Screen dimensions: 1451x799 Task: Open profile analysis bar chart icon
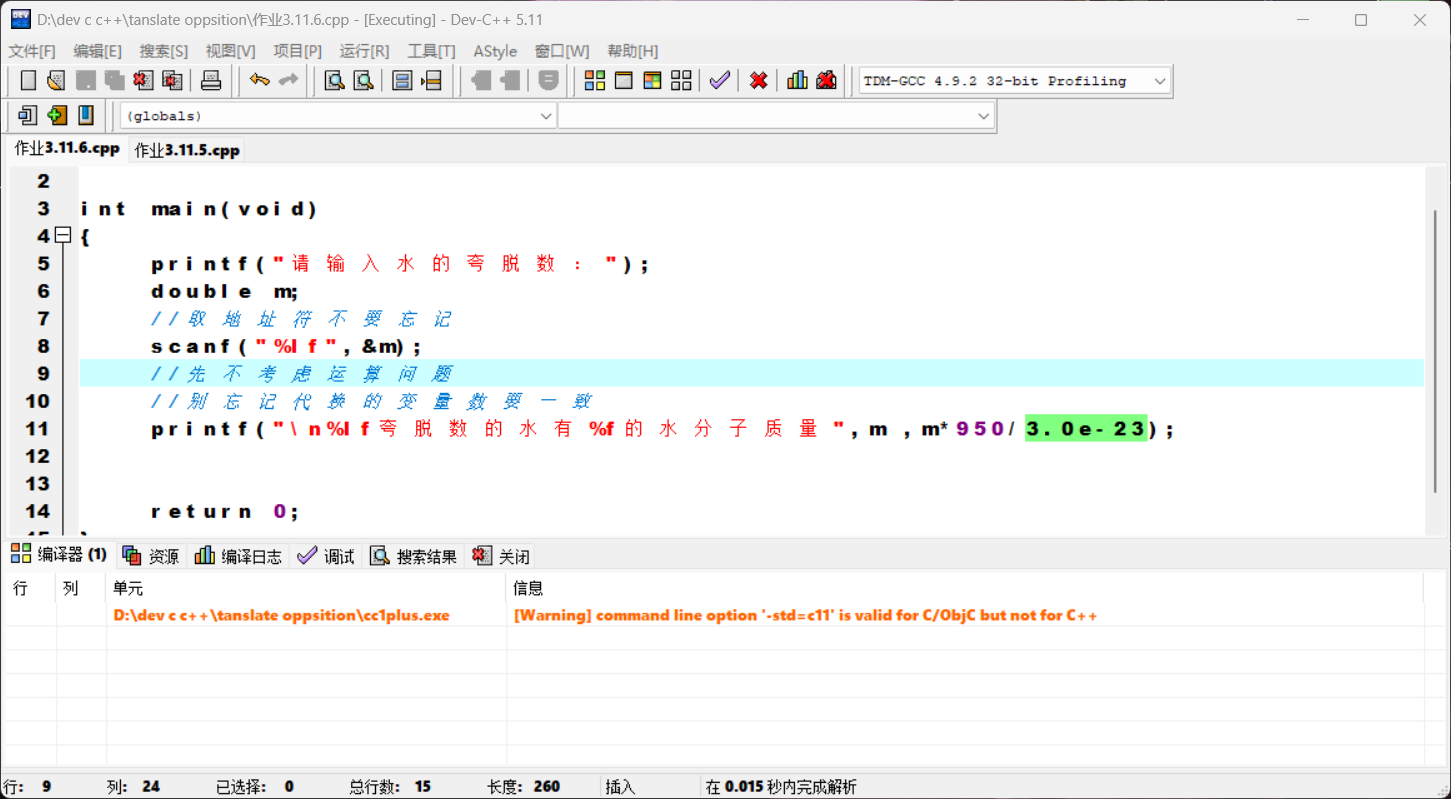point(797,81)
